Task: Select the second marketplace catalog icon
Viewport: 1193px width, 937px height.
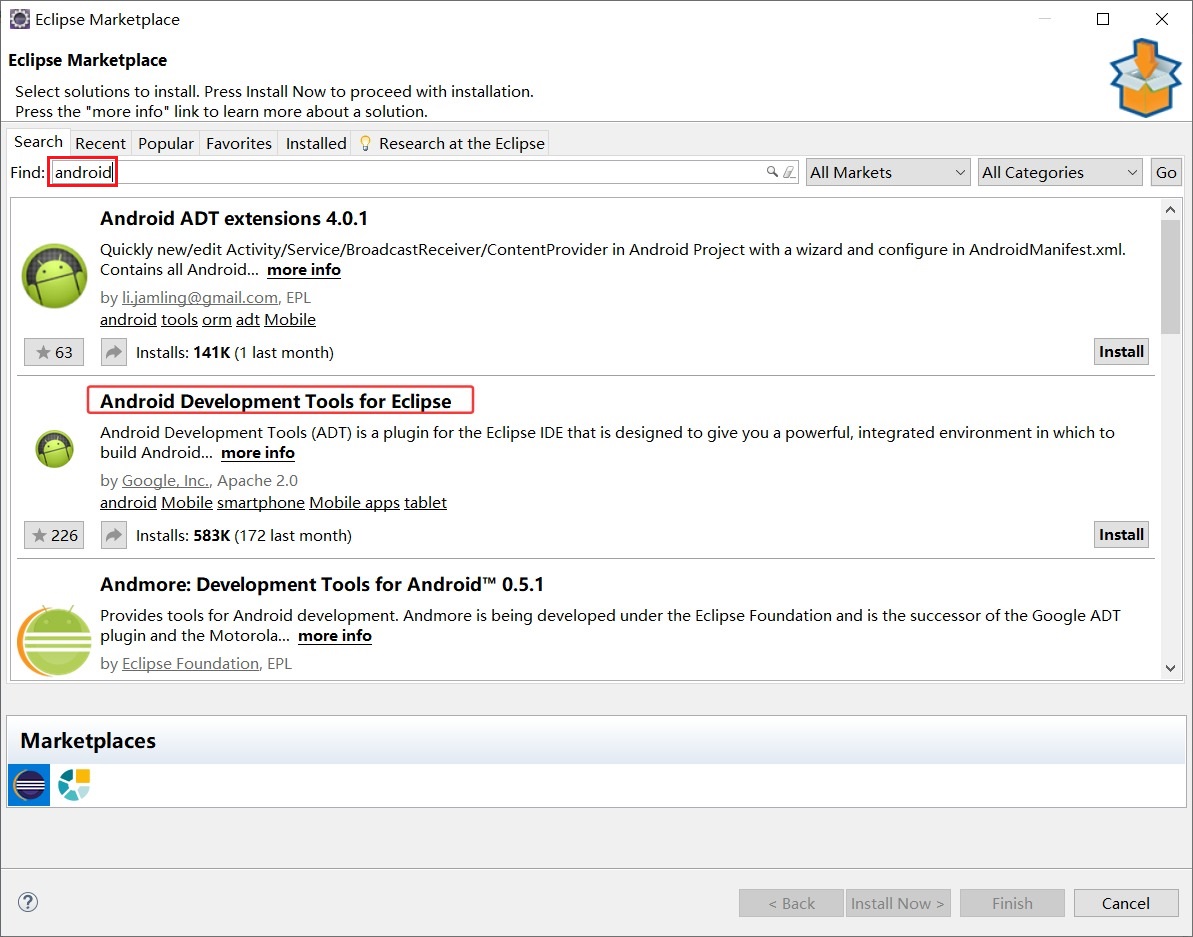Action: [x=74, y=785]
